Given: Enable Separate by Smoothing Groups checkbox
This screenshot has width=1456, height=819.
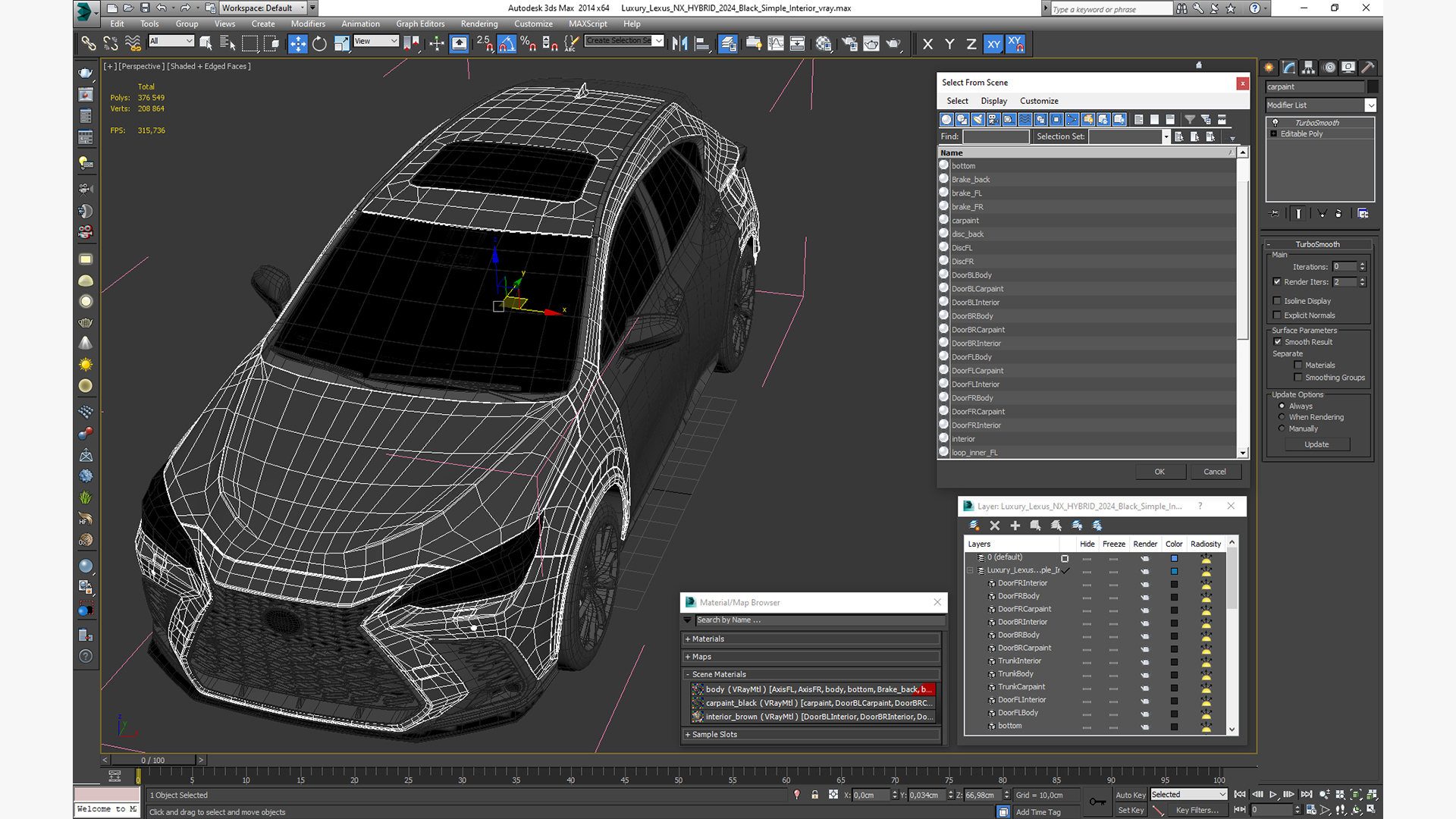Looking at the screenshot, I should [1298, 378].
